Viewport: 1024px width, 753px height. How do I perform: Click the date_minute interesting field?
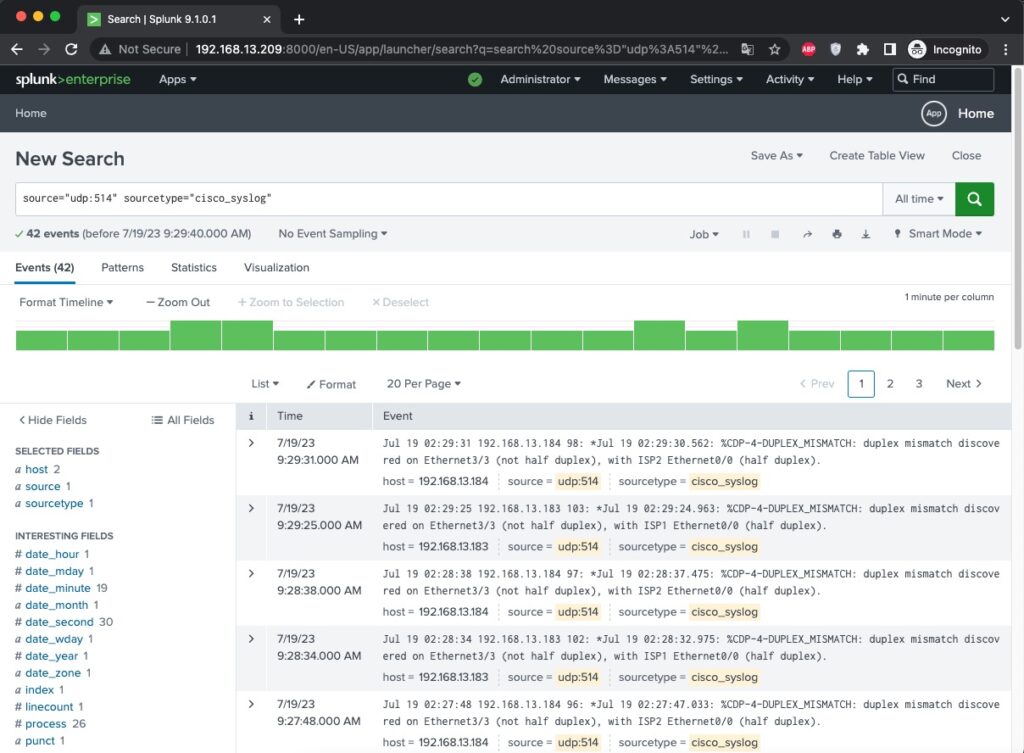pyautogui.click(x=57, y=588)
